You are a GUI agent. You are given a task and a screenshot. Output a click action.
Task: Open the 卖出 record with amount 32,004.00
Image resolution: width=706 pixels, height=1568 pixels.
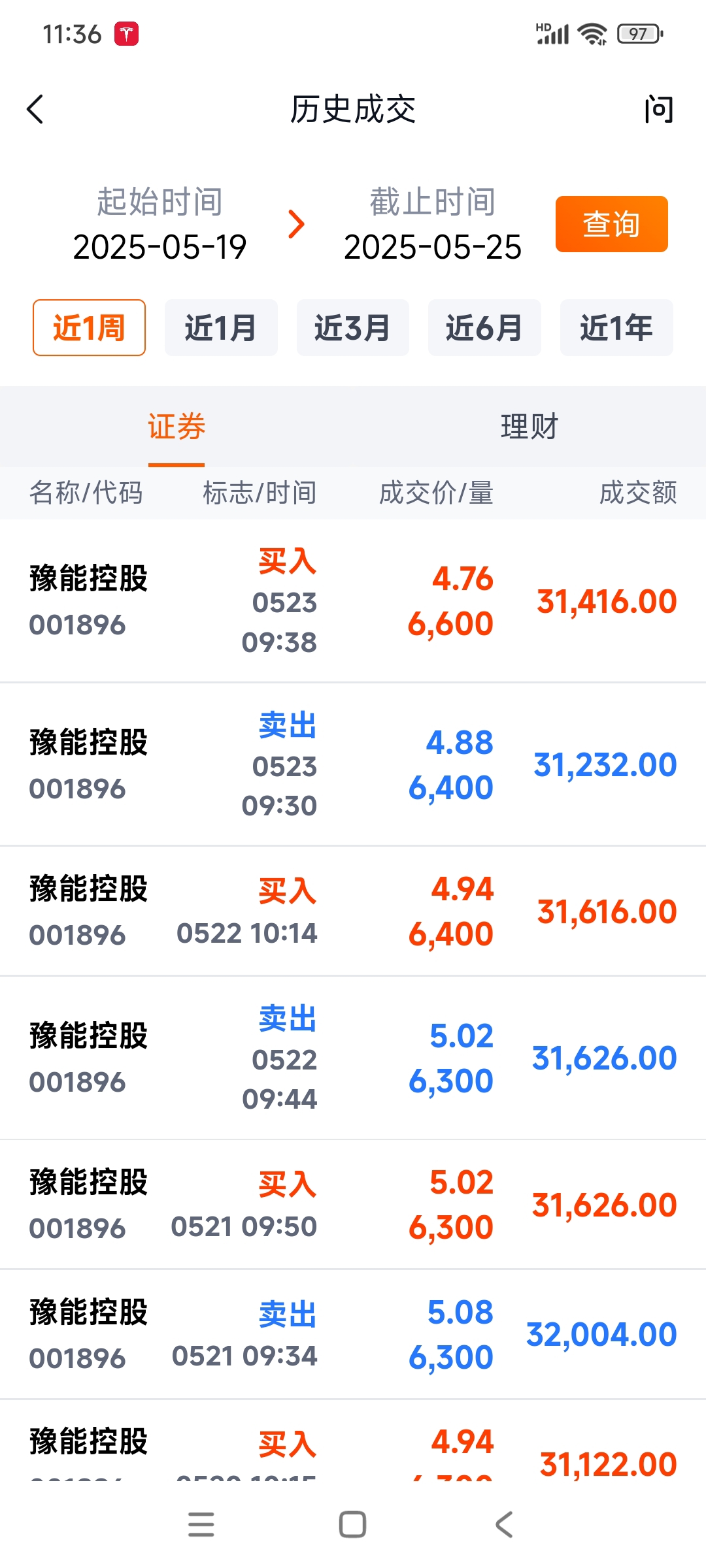coord(353,1335)
